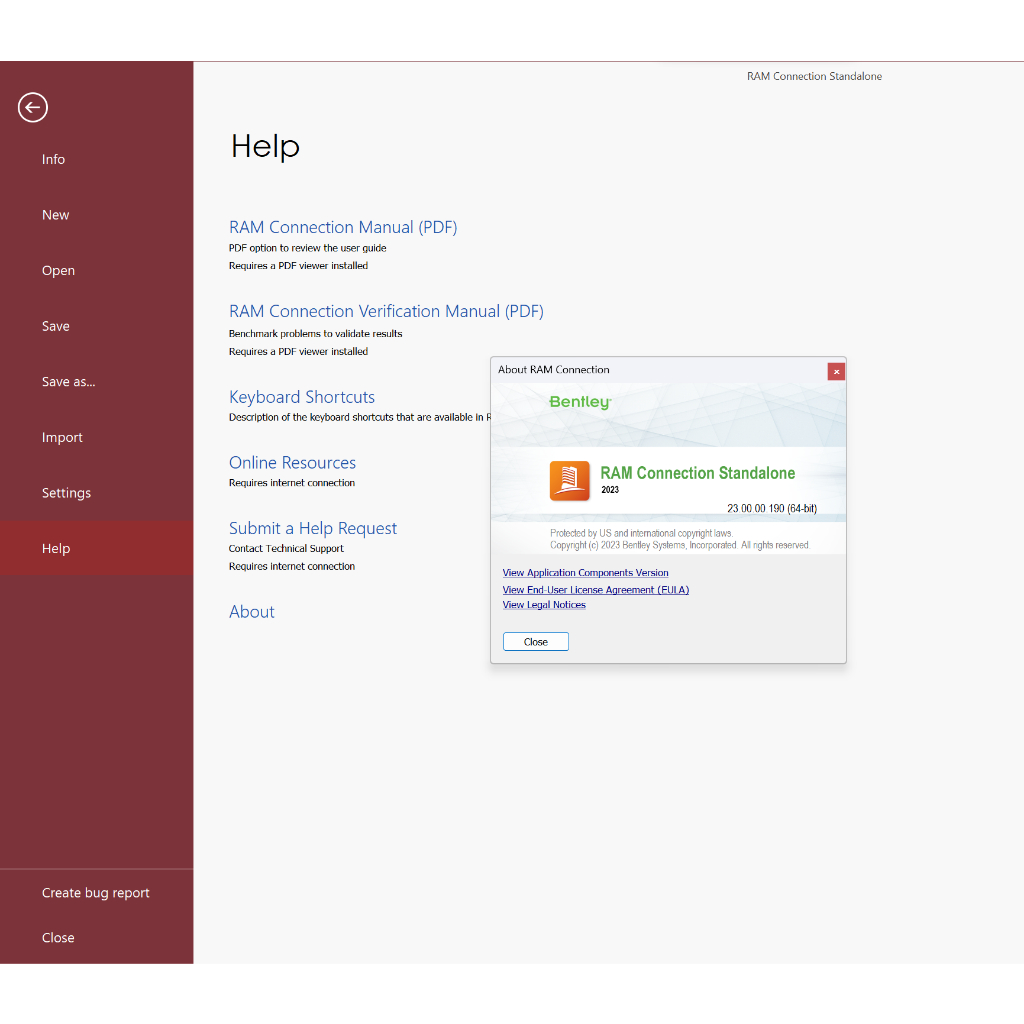Click the back arrow icon

point(33,107)
